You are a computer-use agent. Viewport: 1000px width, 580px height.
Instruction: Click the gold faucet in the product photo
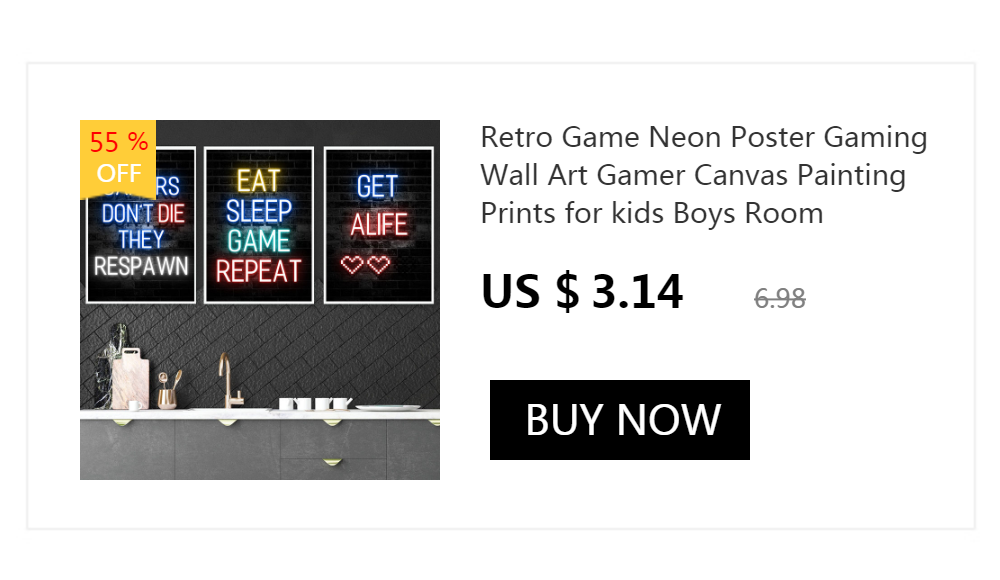click(226, 380)
